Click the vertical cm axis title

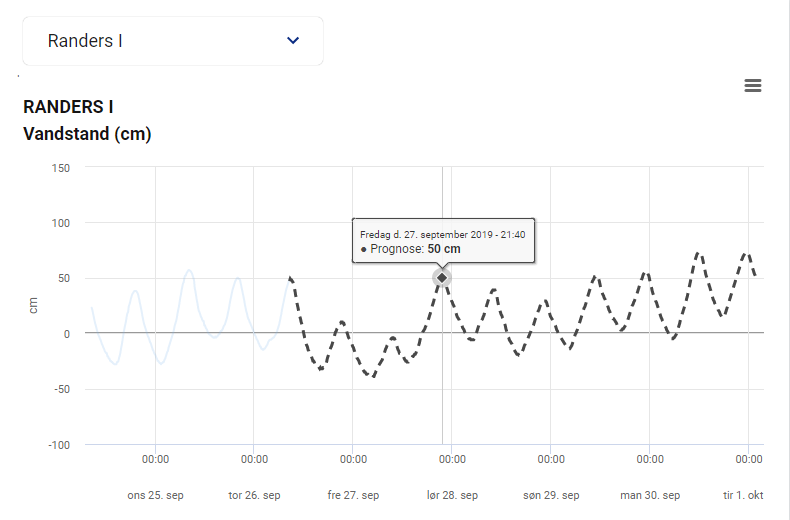[34, 306]
